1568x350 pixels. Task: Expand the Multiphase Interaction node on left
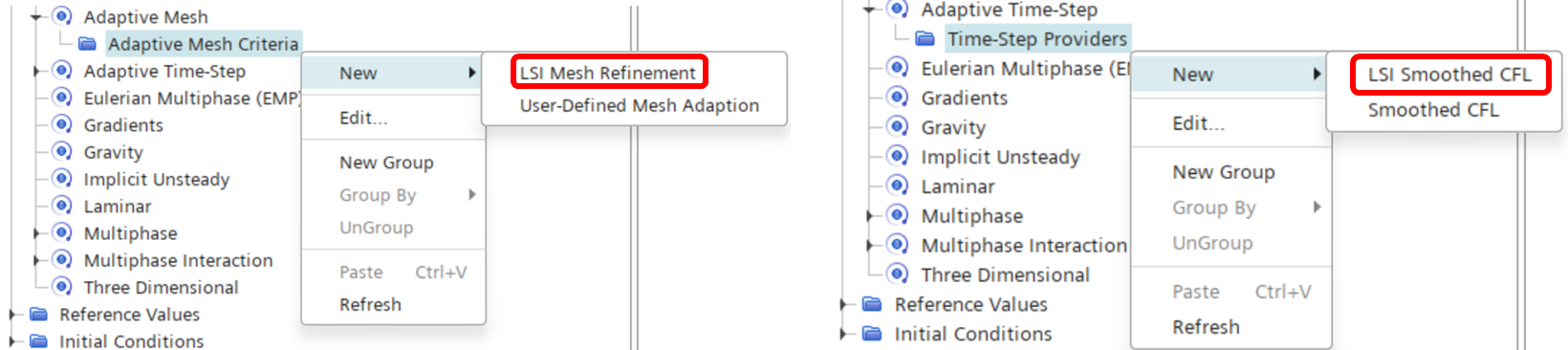coord(37,260)
